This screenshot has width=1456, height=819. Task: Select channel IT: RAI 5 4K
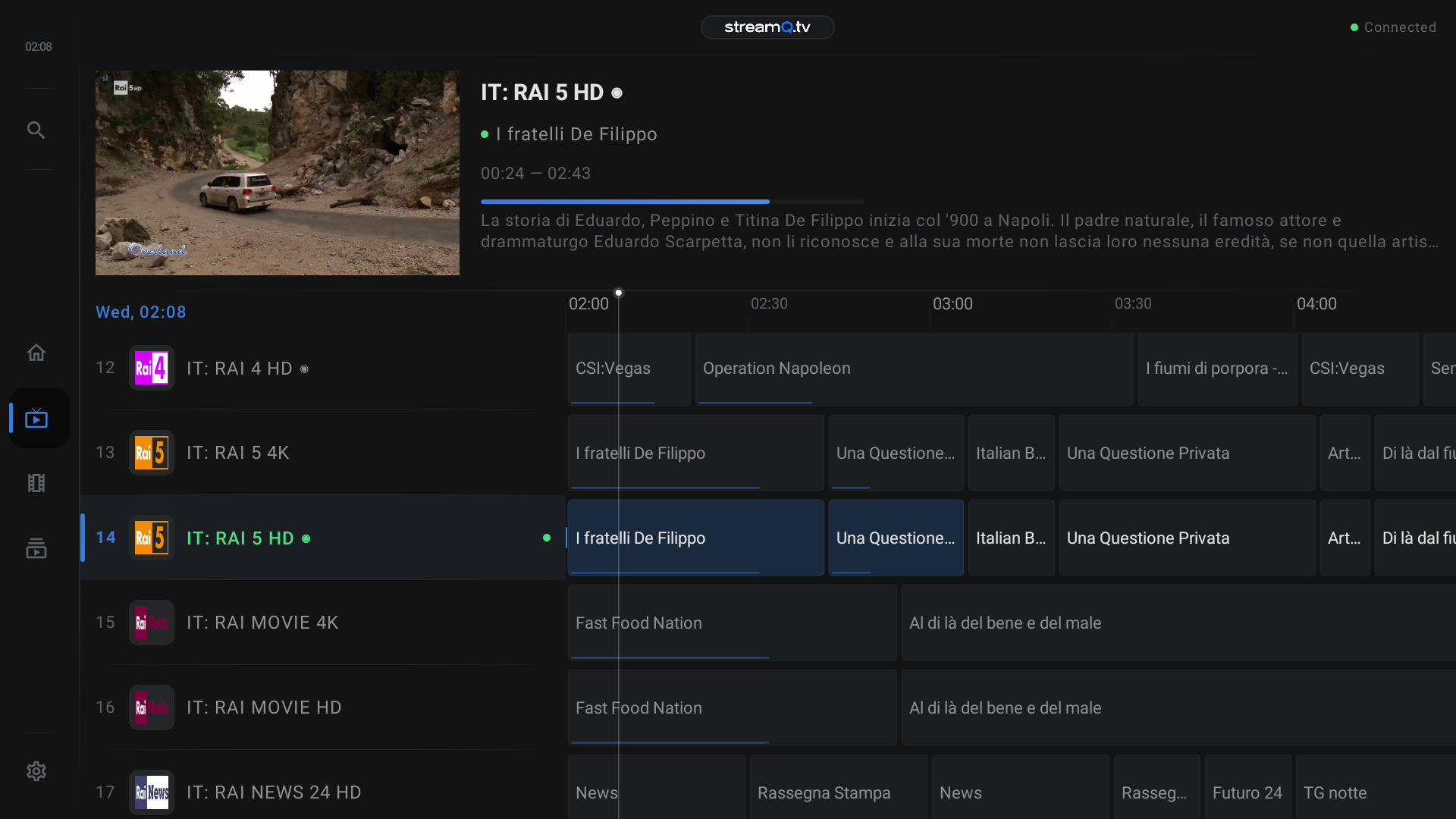tap(323, 453)
